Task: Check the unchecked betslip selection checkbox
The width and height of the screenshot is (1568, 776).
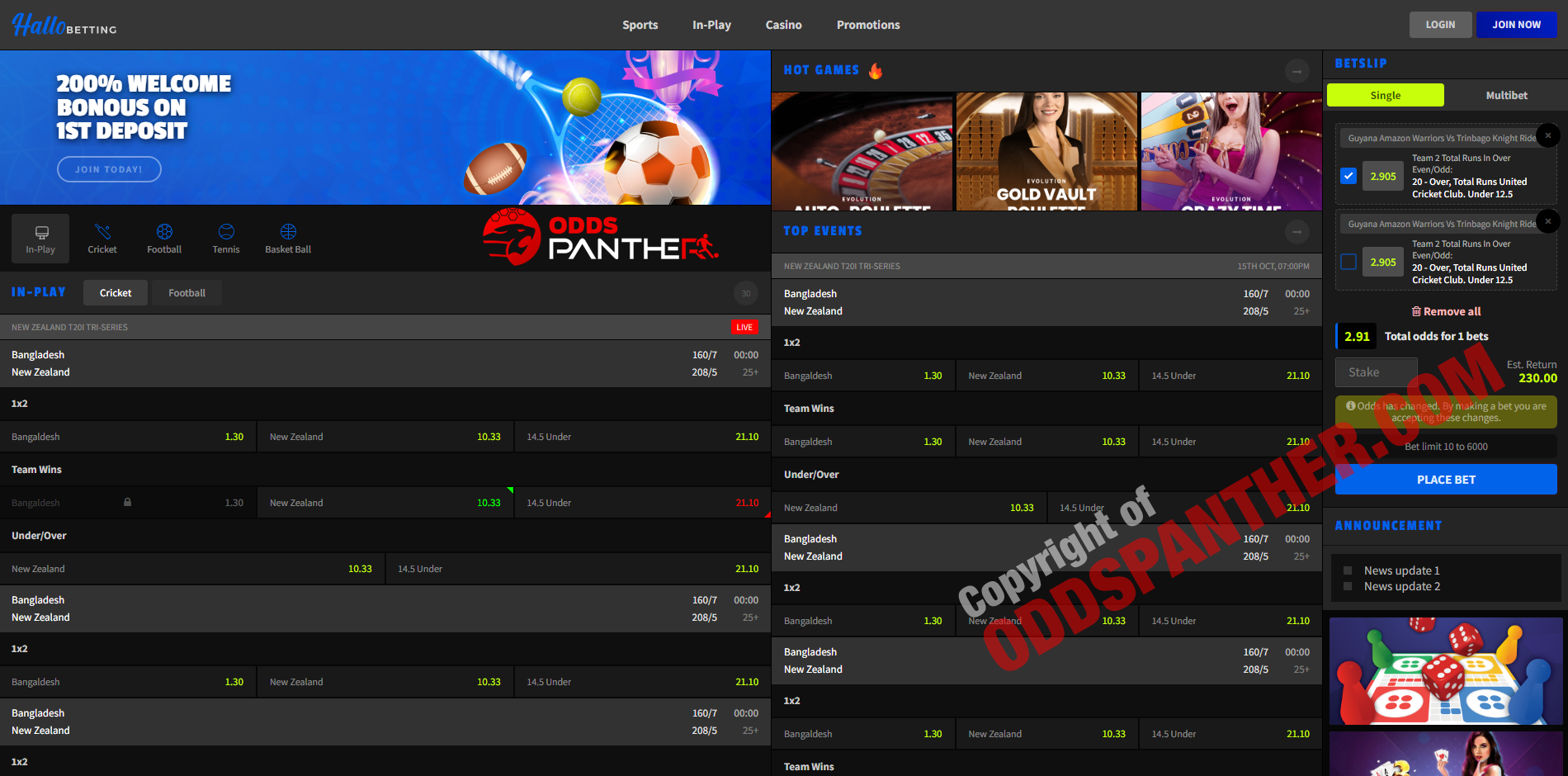Action: (1348, 262)
